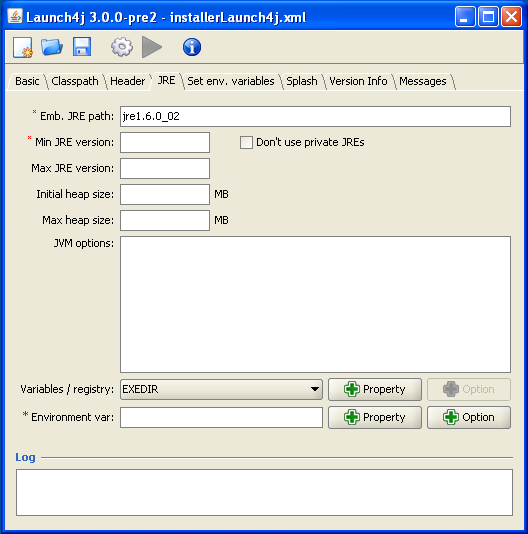Expand the Variables / registry dropdown
528x534 pixels.
(x=221, y=389)
